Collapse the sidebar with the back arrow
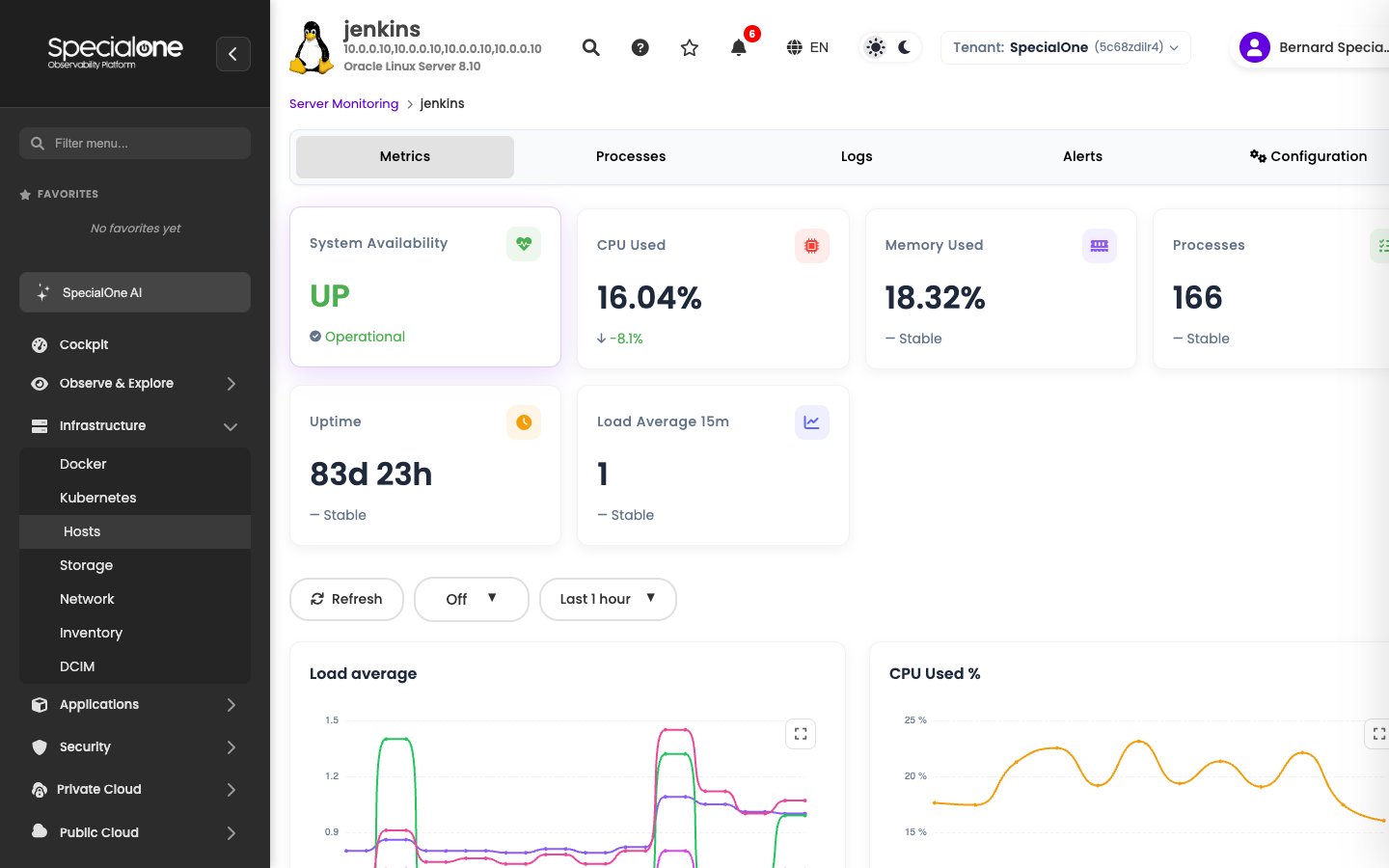Image resolution: width=1389 pixels, height=868 pixels. point(233,54)
